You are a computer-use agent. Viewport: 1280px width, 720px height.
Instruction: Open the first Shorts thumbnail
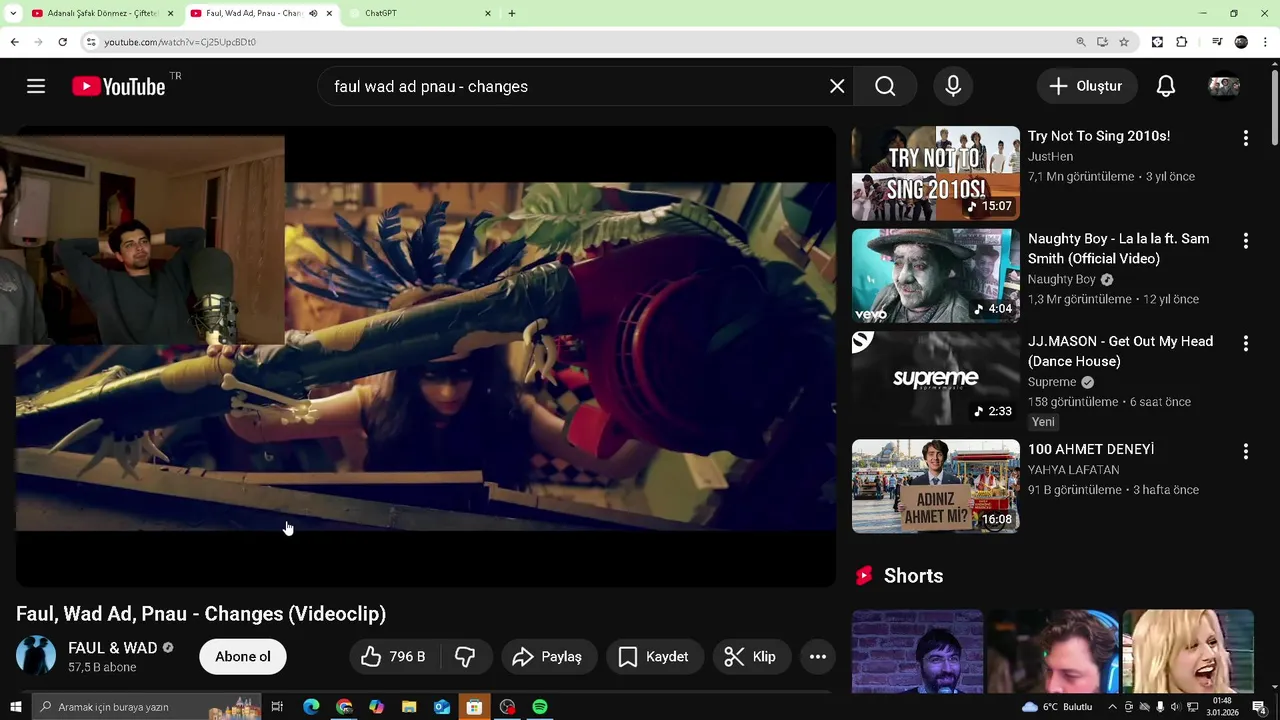[x=917, y=651]
